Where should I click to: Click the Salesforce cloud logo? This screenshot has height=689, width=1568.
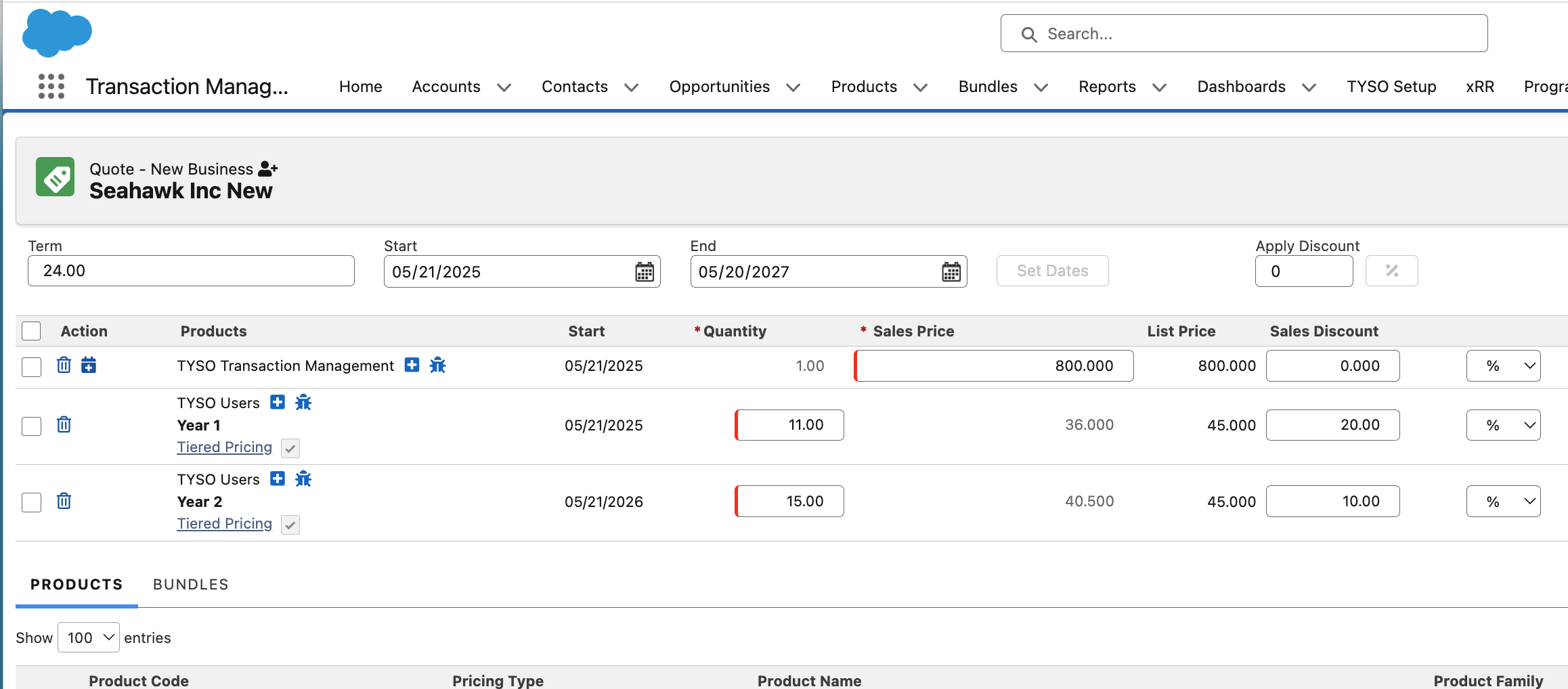[57, 33]
